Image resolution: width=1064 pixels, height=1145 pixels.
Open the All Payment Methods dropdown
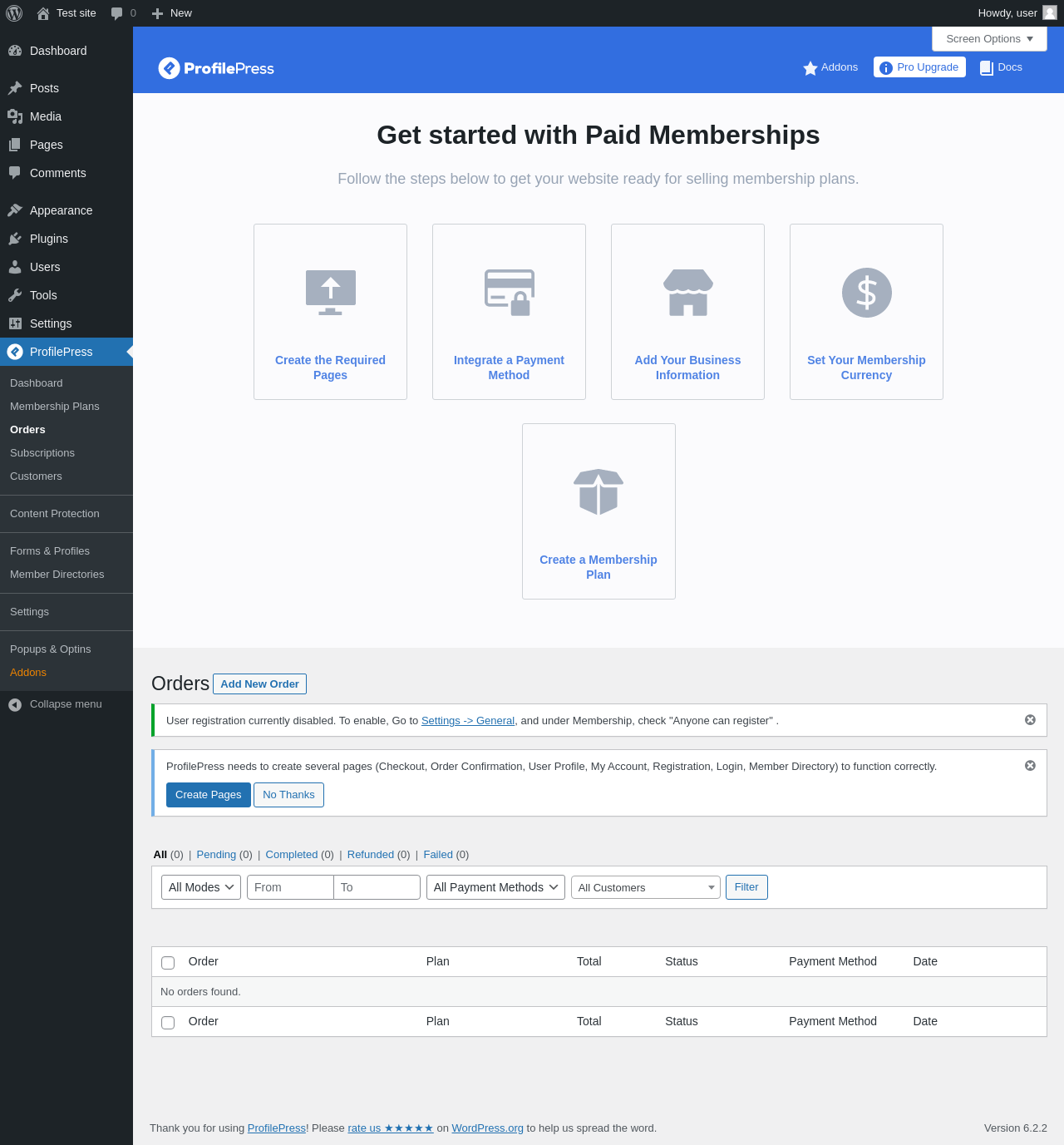(495, 887)
